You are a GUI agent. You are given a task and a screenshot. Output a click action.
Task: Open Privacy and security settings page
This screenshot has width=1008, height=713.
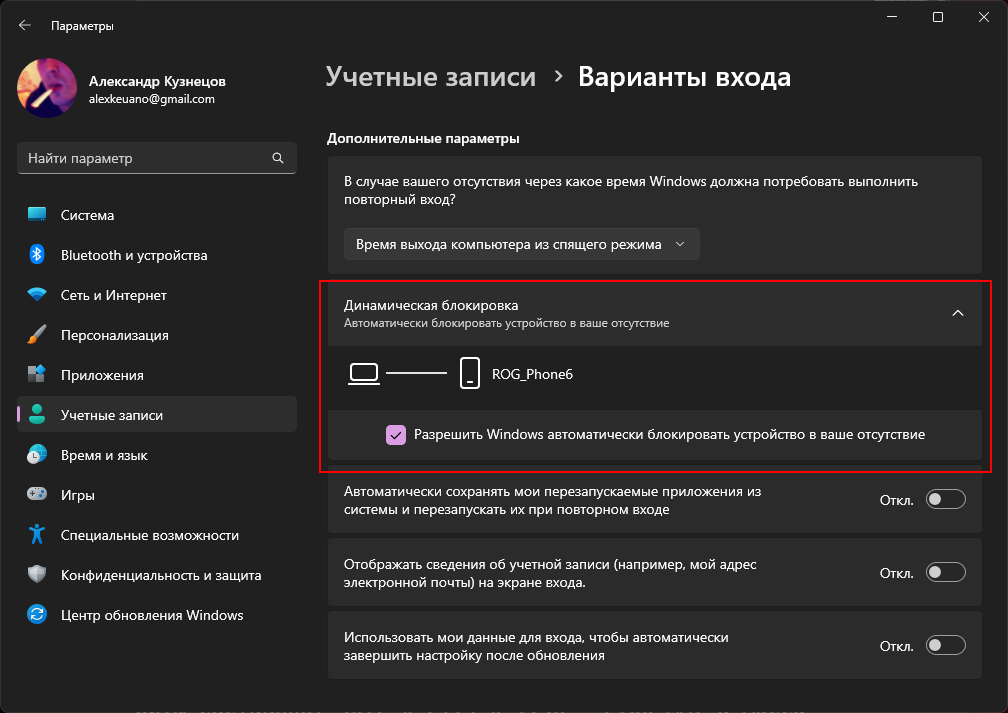160,575
